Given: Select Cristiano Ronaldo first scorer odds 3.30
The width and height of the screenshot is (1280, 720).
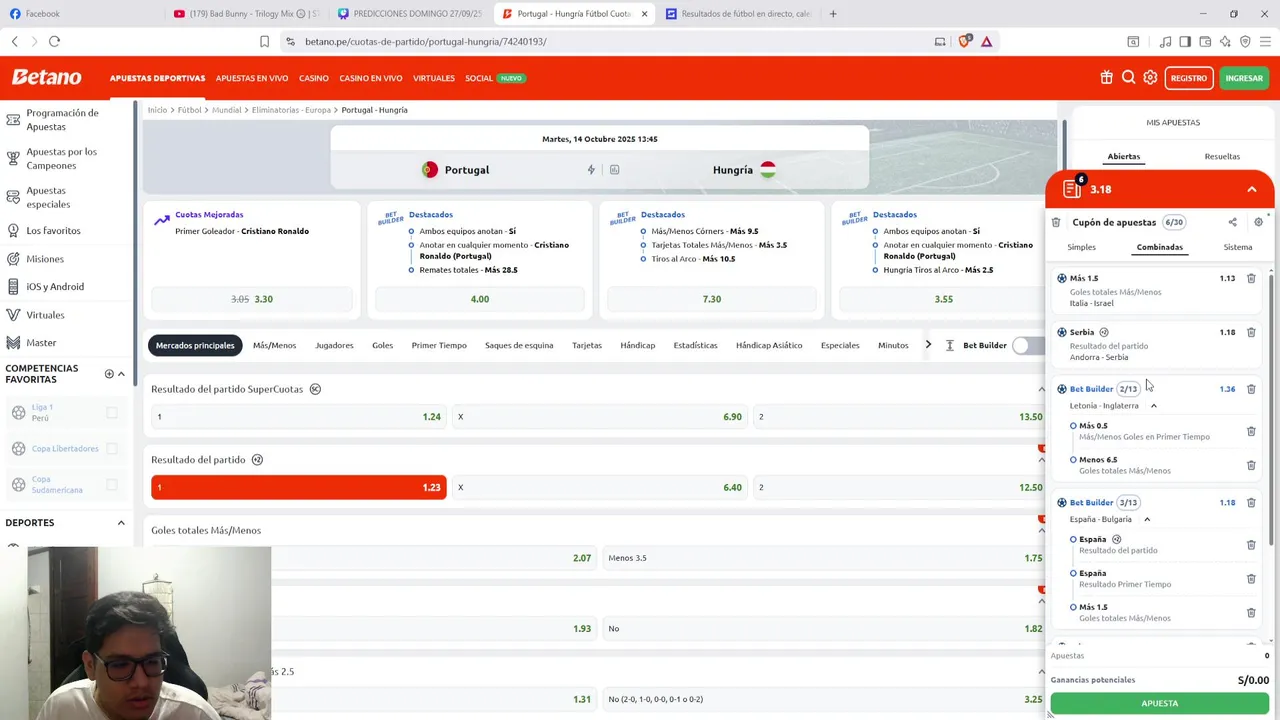Looking at the screenshot, I should tap(252, 299).
